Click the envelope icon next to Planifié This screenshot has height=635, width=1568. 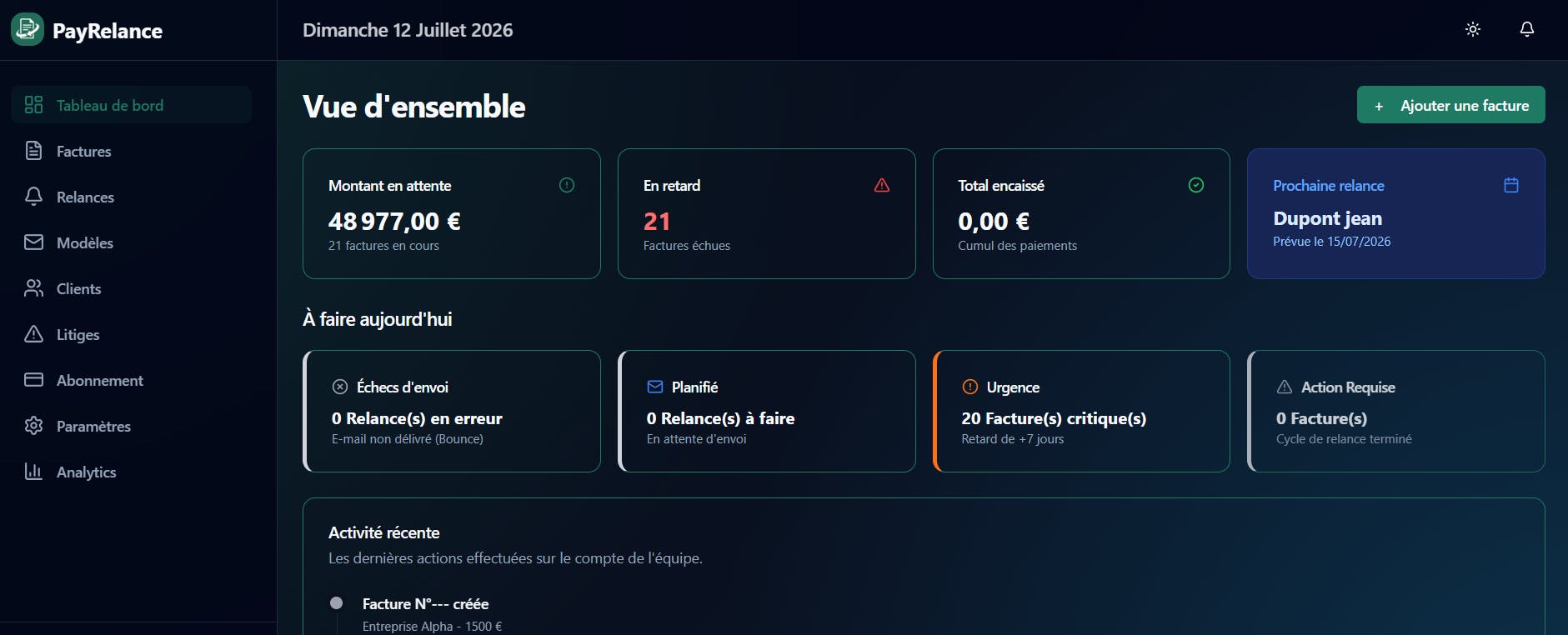click(x=655, y=387)
